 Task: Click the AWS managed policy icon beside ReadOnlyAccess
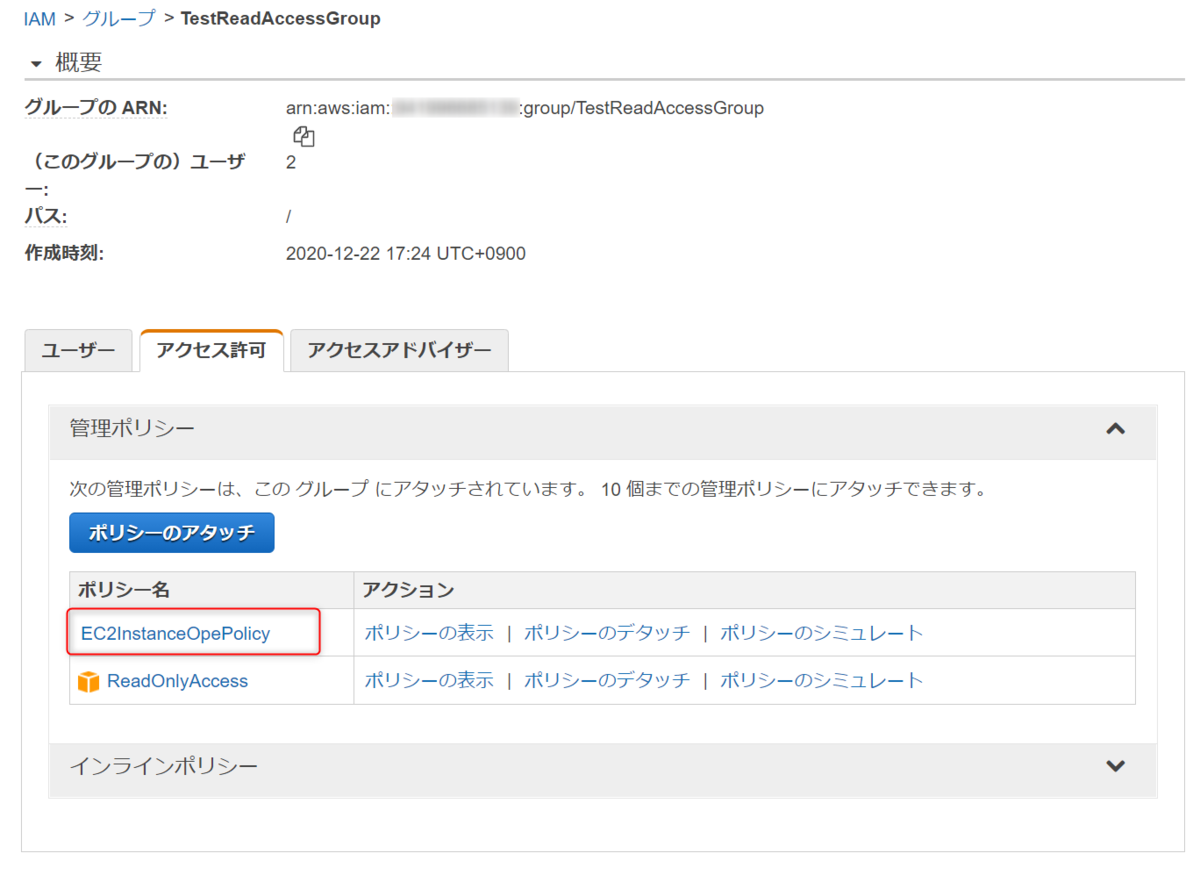point(87,681)
